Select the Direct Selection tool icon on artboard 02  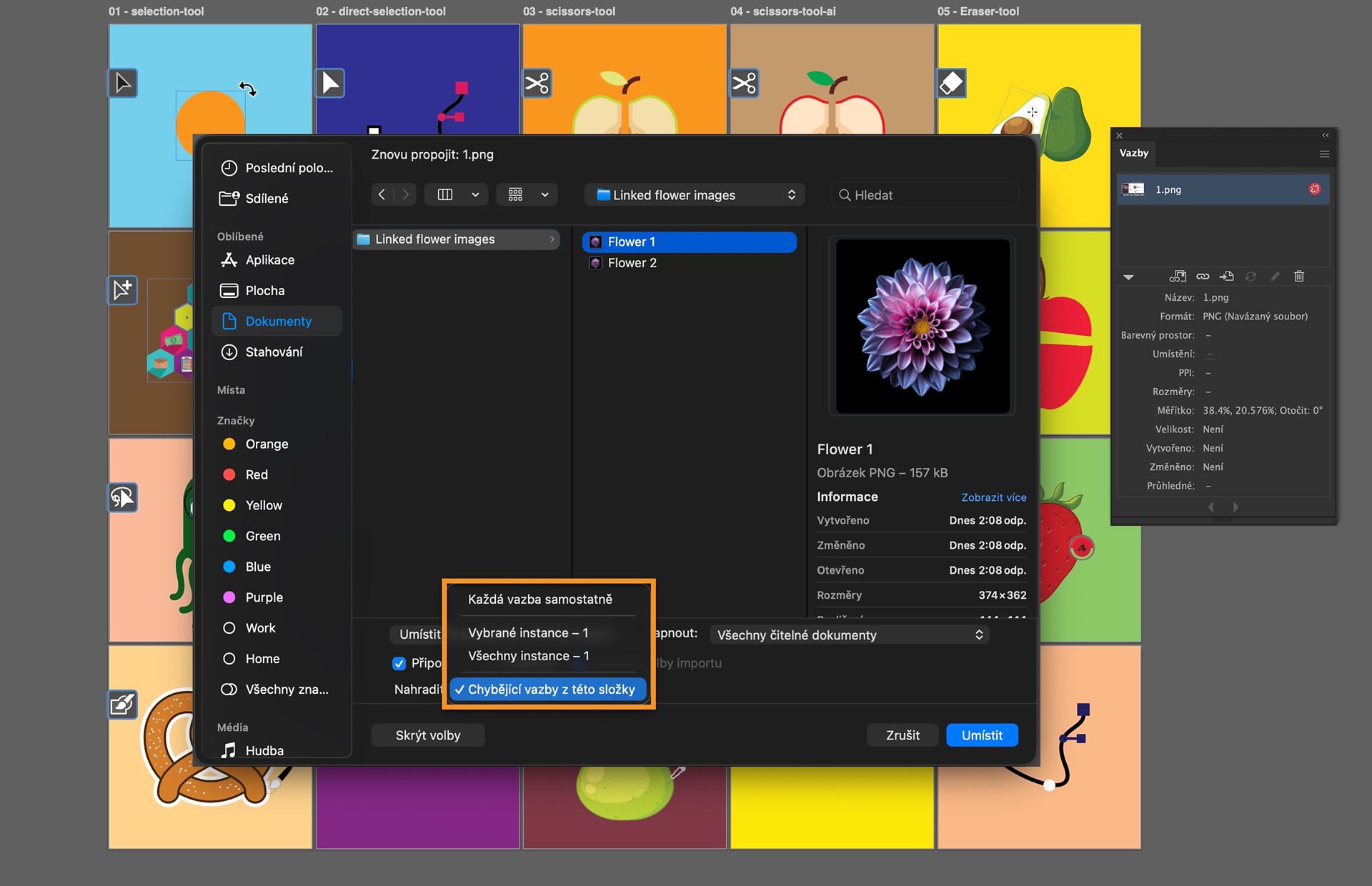(x=330, y=83)
